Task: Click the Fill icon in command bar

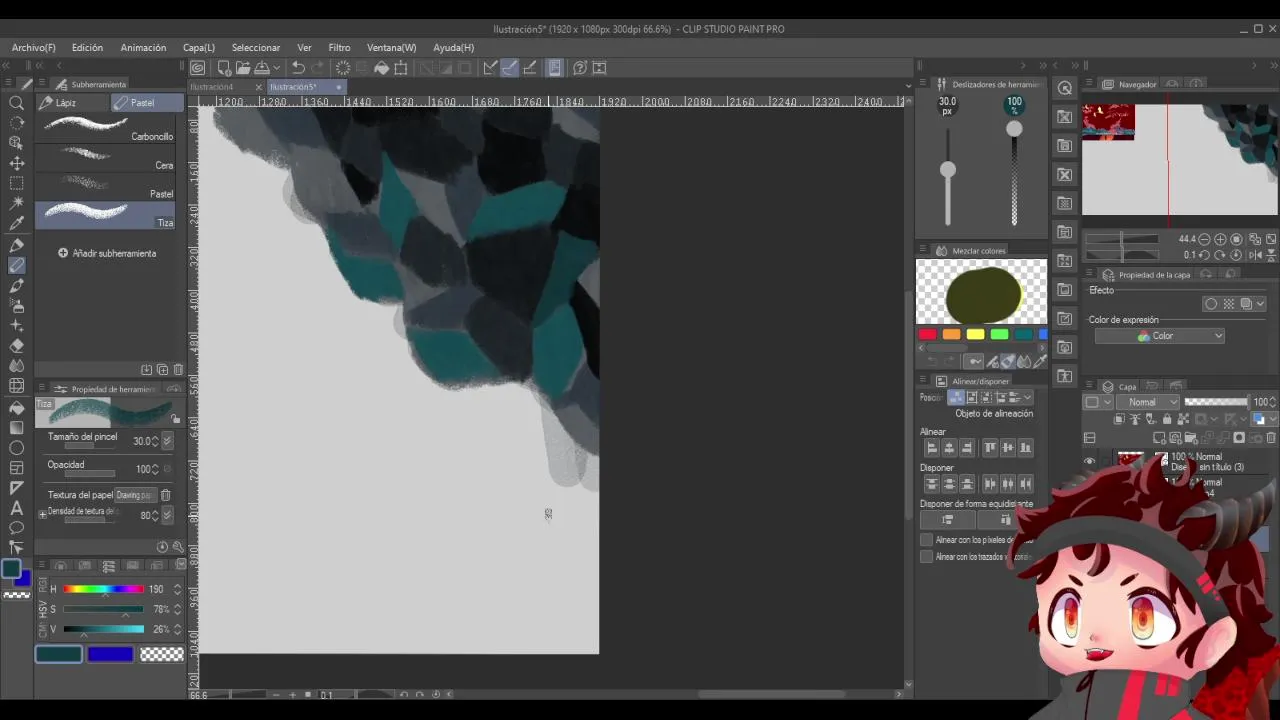Action: tap(381, 68)
